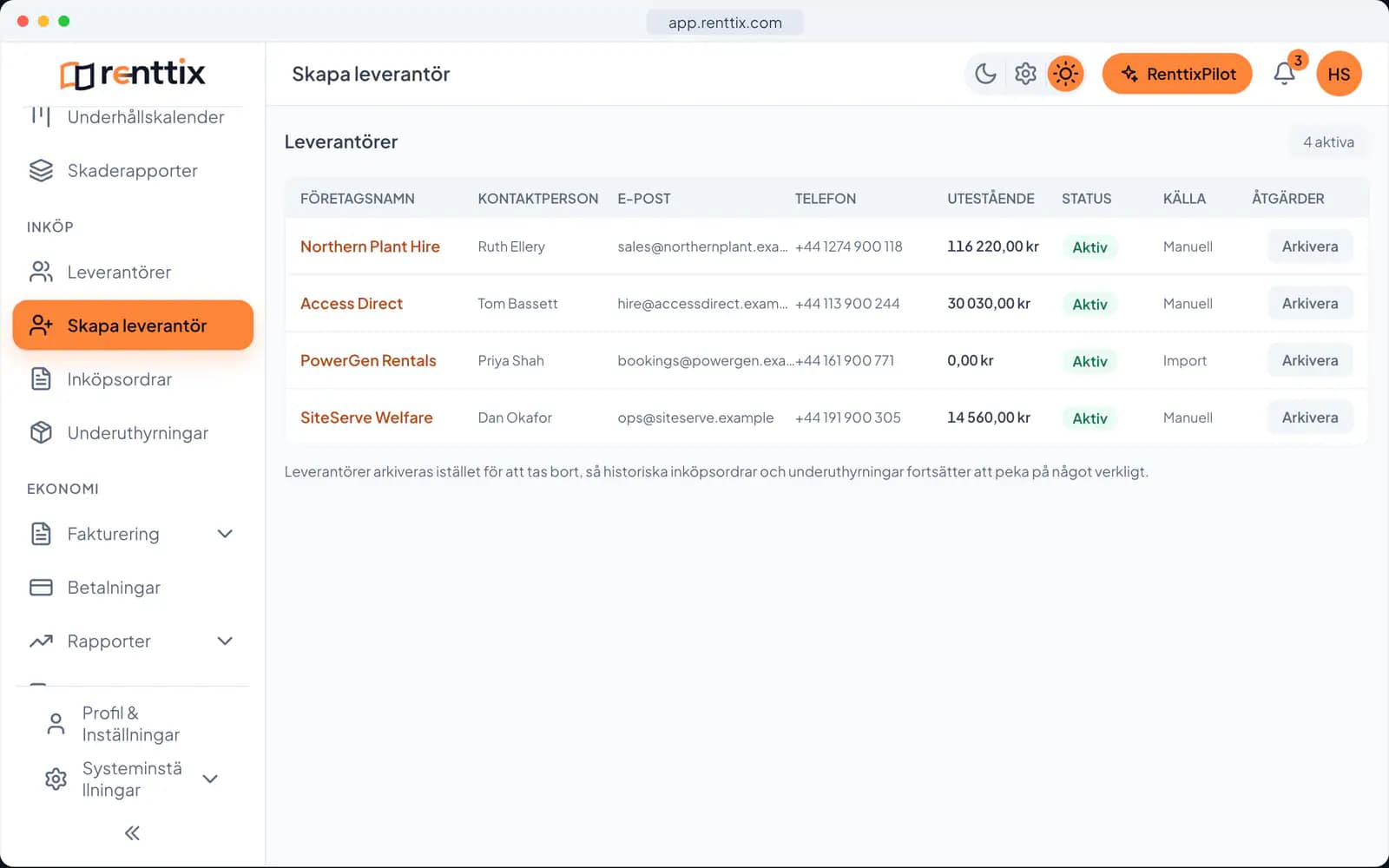Select Skapa leverantör sidebar item
1389x868 pixels.
point(133,325)
